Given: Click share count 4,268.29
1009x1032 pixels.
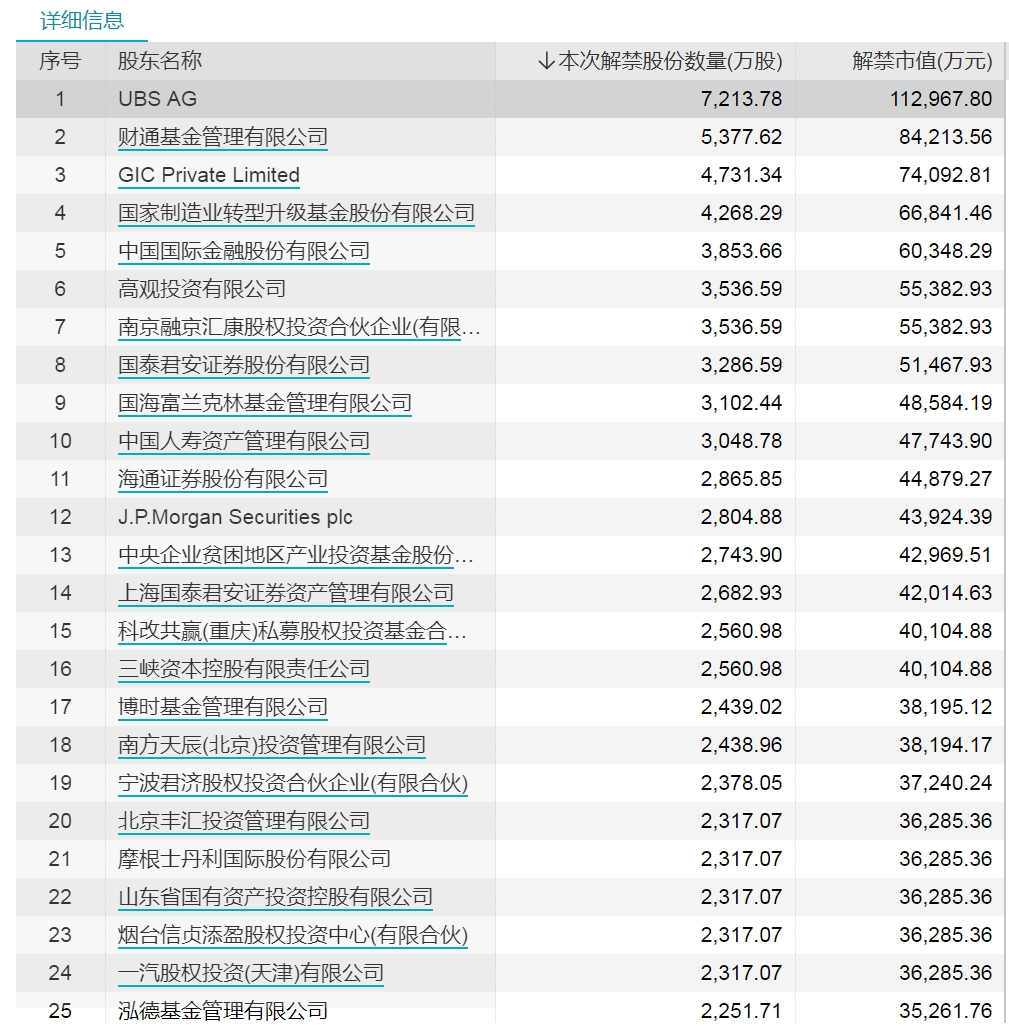Looking at the screenshot, I should 741,213.
